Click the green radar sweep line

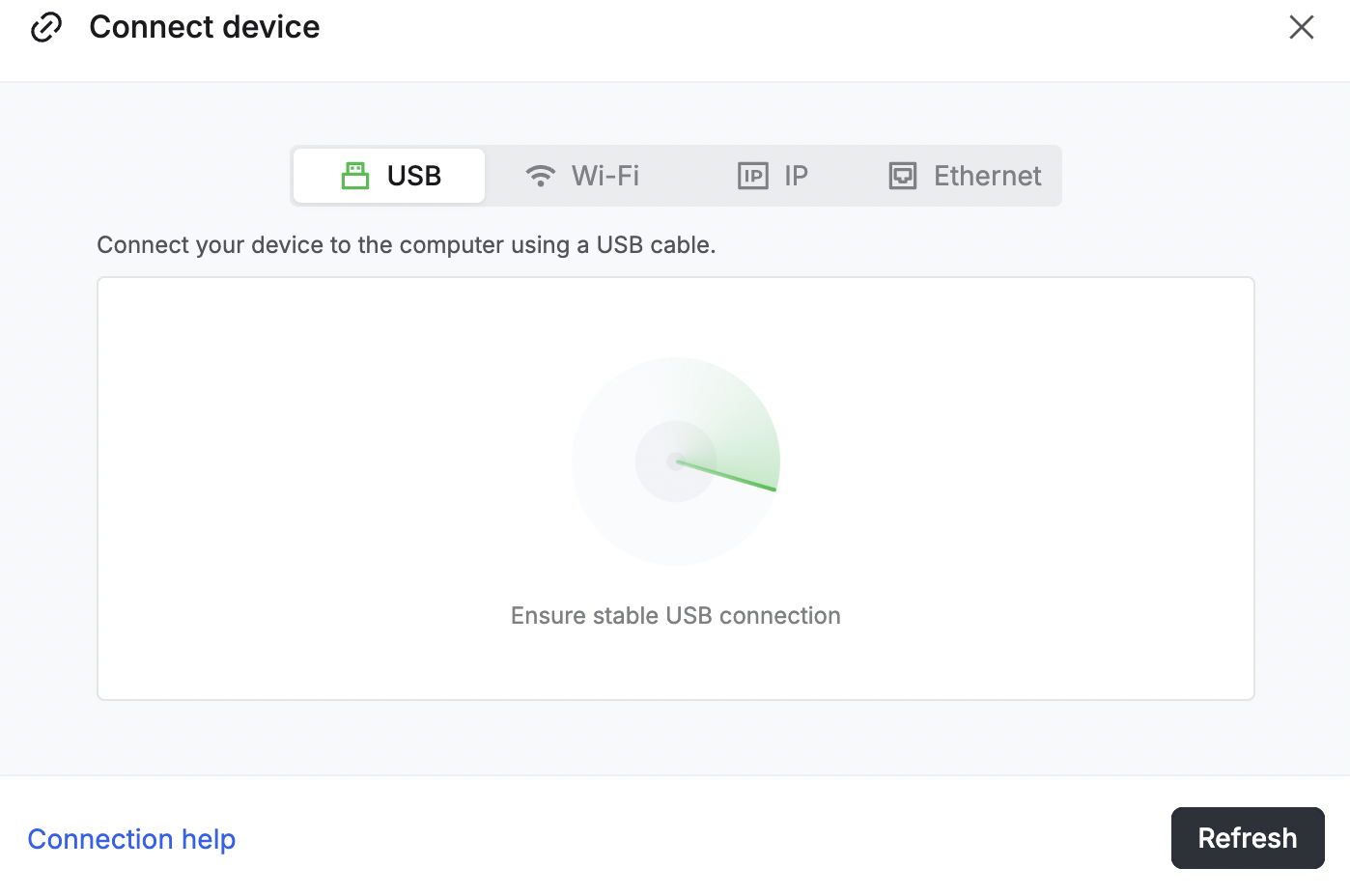click(x=734, y=478)
